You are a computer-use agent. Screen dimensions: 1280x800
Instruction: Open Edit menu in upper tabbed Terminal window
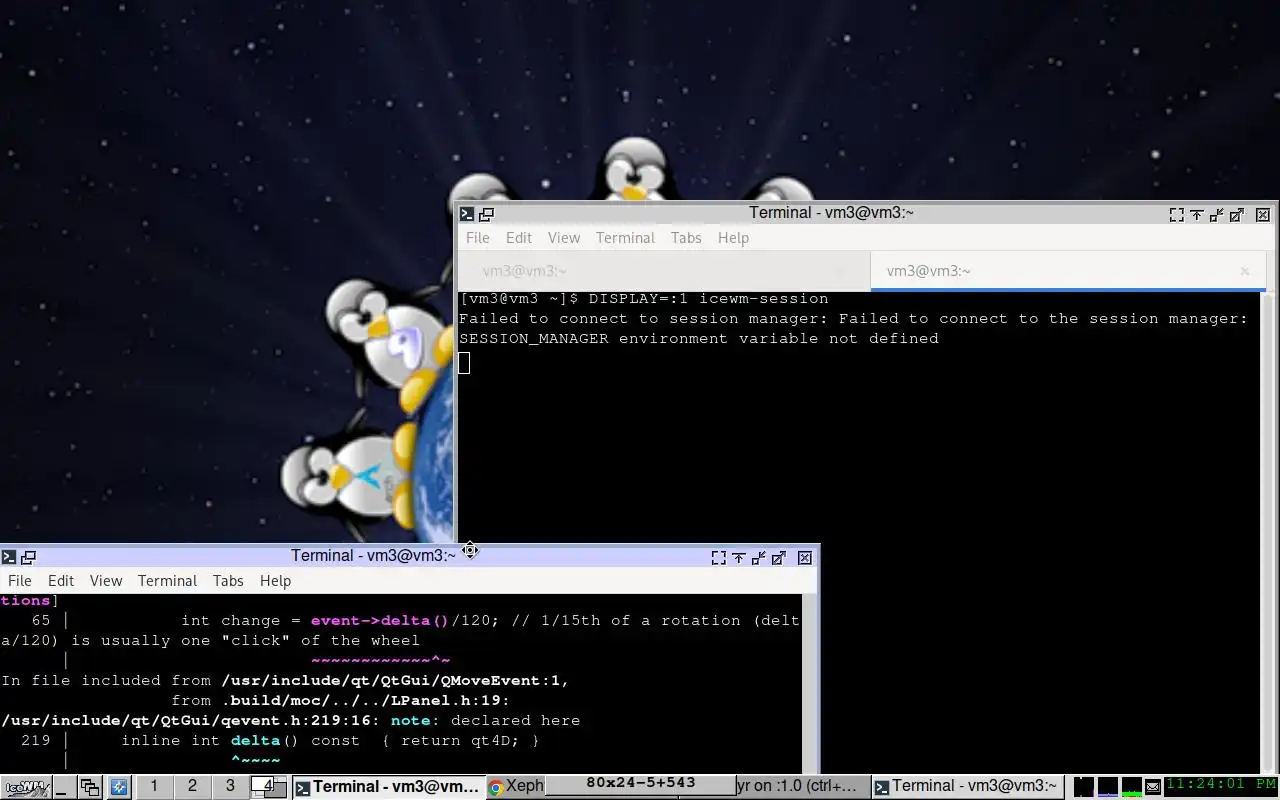(x=519, y=238)
